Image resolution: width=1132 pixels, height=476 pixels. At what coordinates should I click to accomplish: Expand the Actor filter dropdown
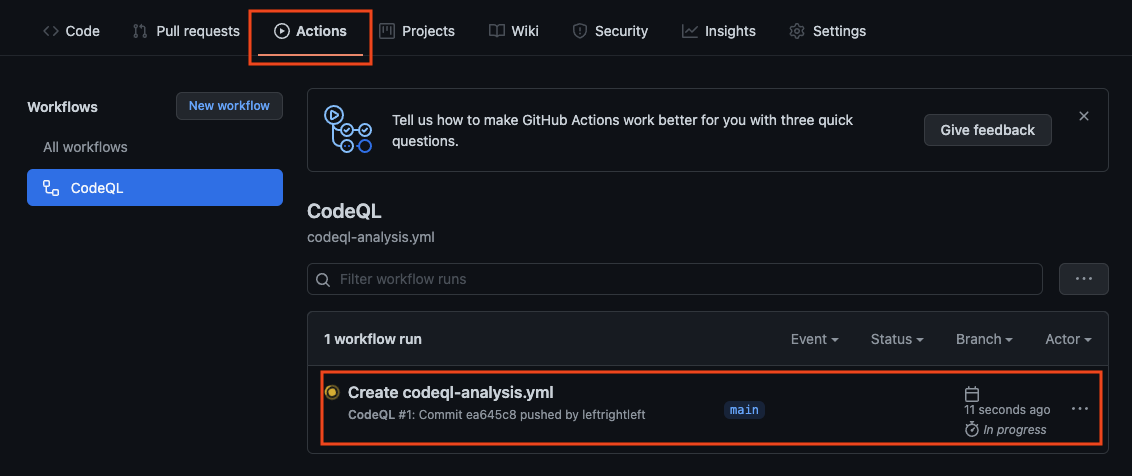1068,339
